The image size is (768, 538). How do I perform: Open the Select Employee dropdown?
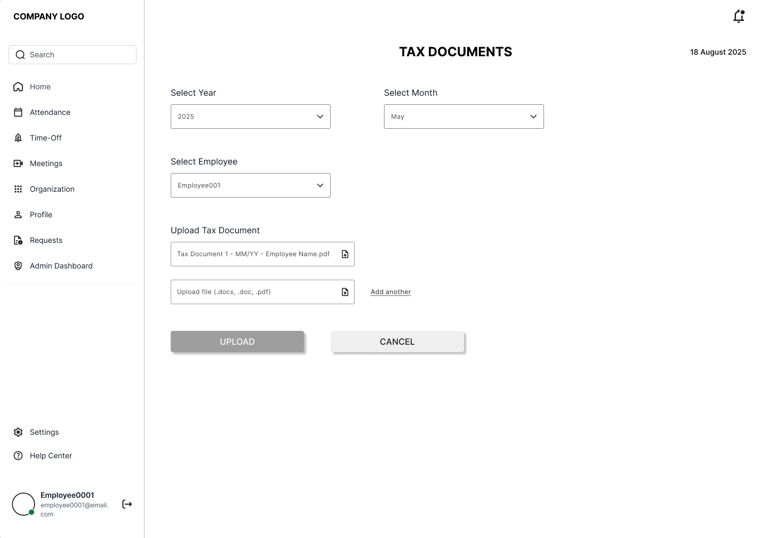pos(250,185)
